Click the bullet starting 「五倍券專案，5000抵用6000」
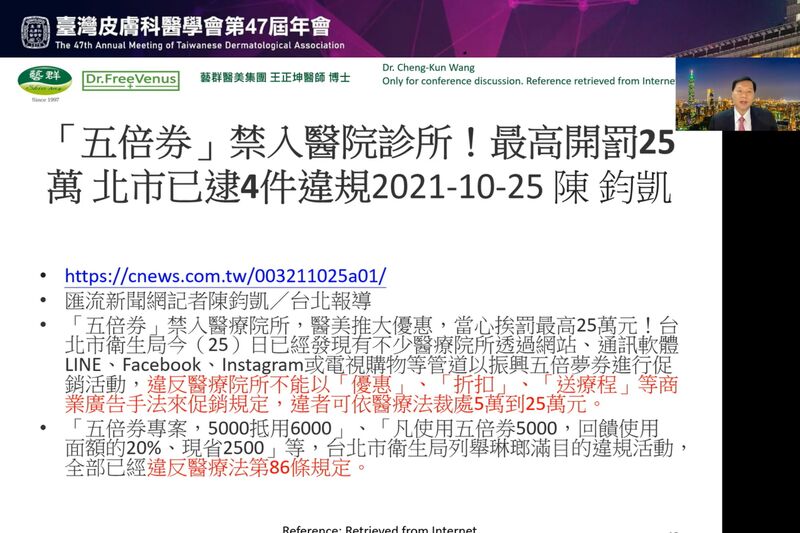The image size is (800, 533). pyautogui.click(x=376, y=448)
